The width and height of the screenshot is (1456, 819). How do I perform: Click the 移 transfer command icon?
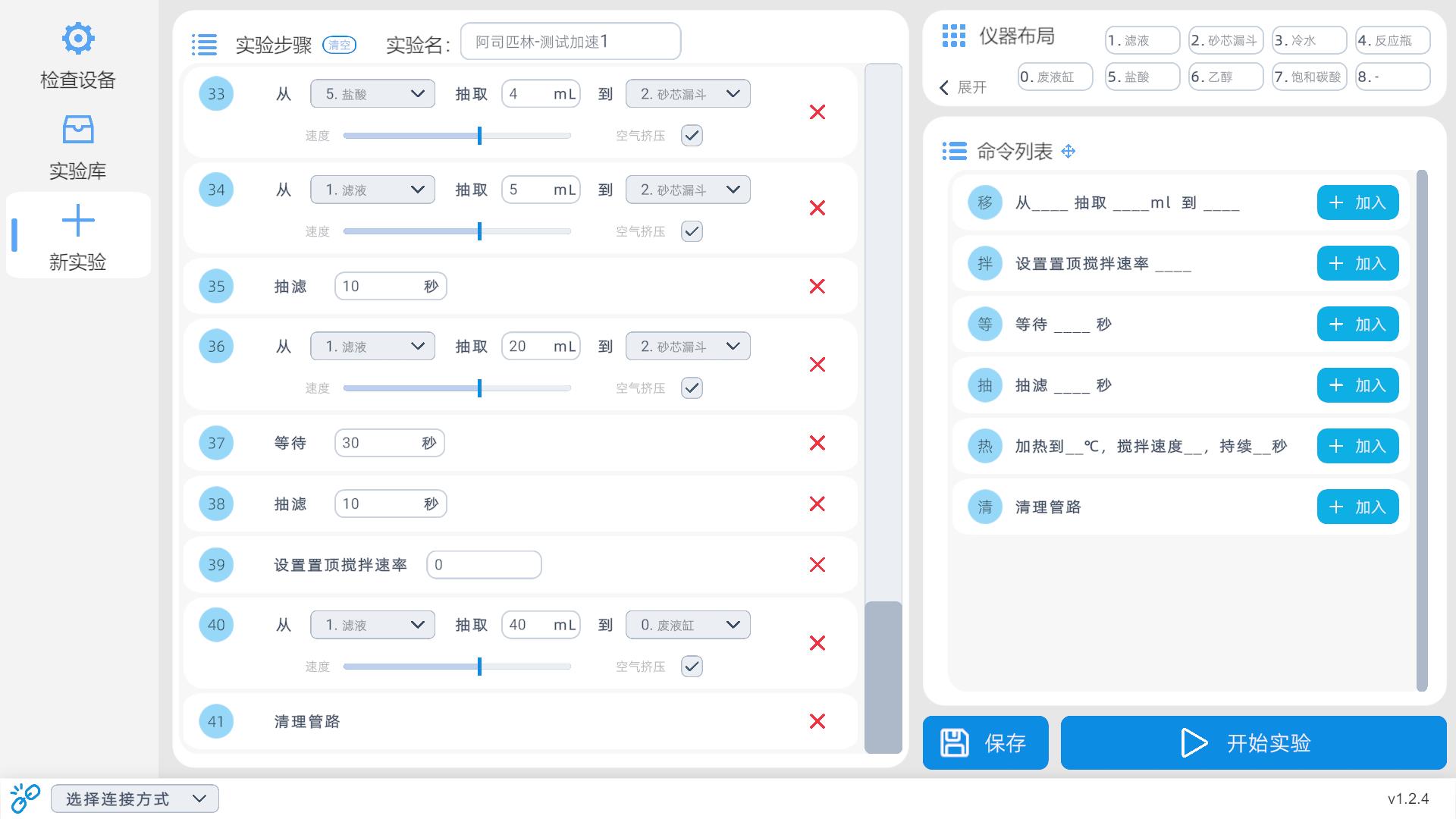pyautogui.click(x=984, y=202)
